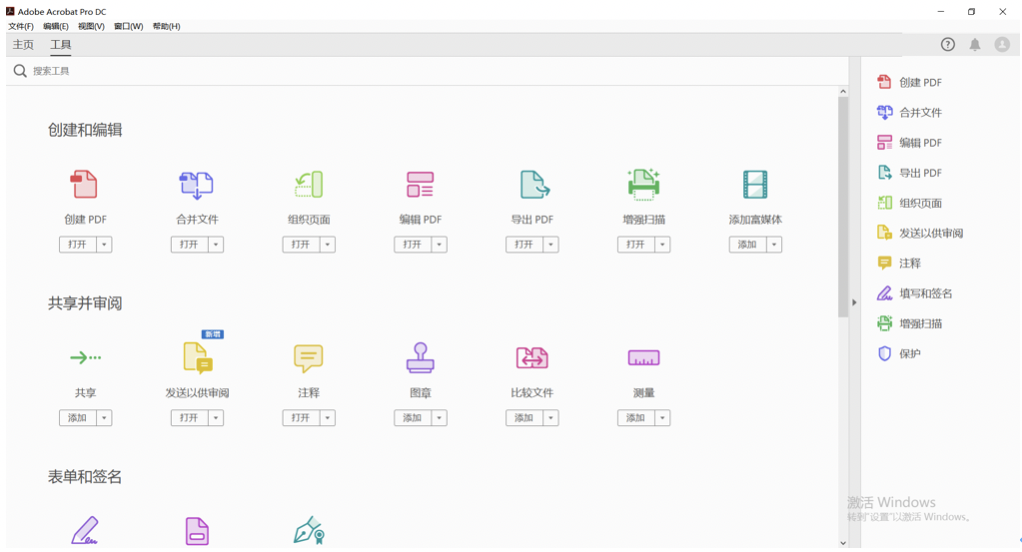Image resolution: width=1022 pixels, height=552 pixels.
Task: Click 导出 PDF in the right sidebar
Action: pyautogui.click(x=910, y=173)
